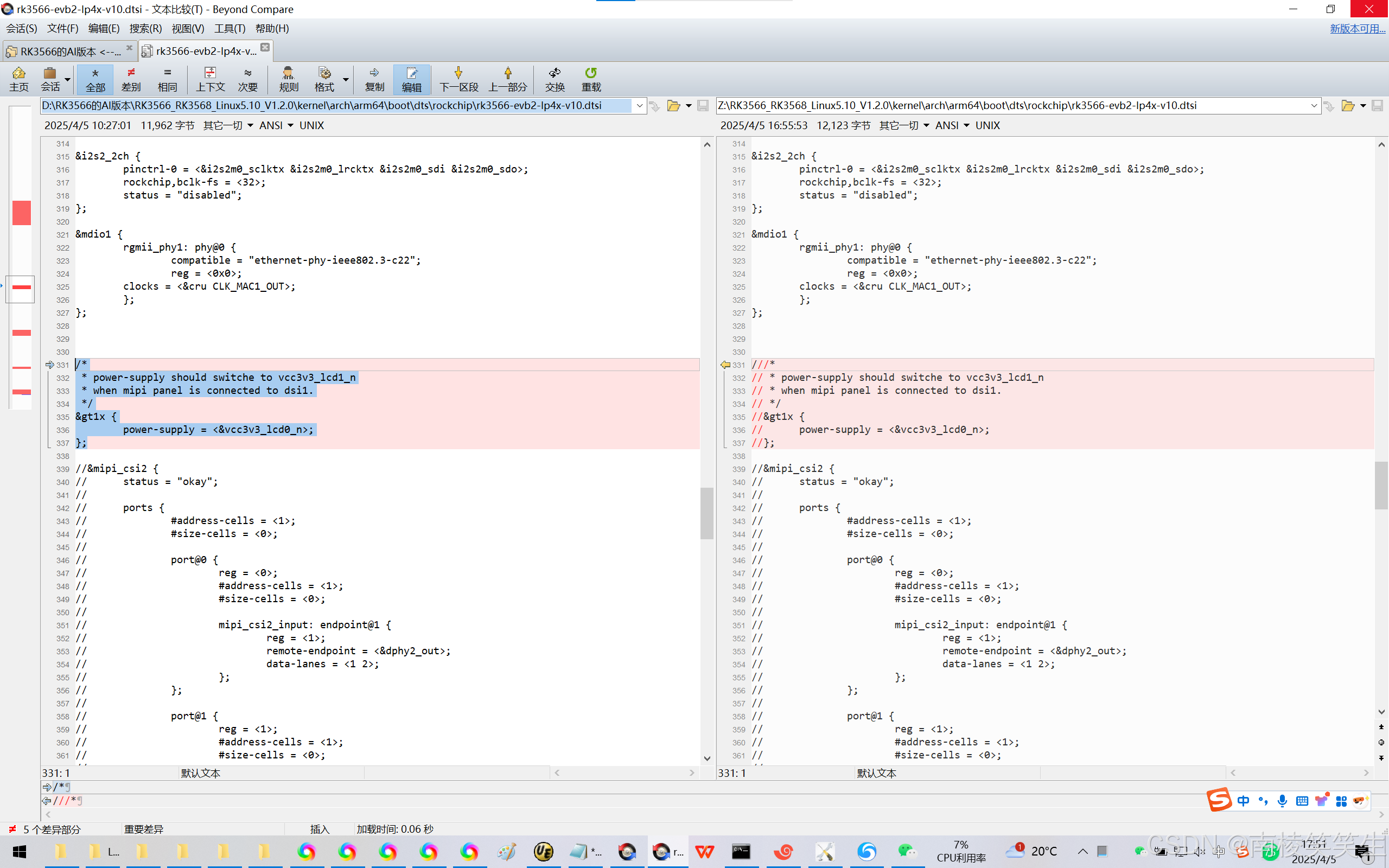The height and width of the screenshot is (868, 1389).
Task: Click the Rules (规则) referee icon
Action: (x=288, y=79)
